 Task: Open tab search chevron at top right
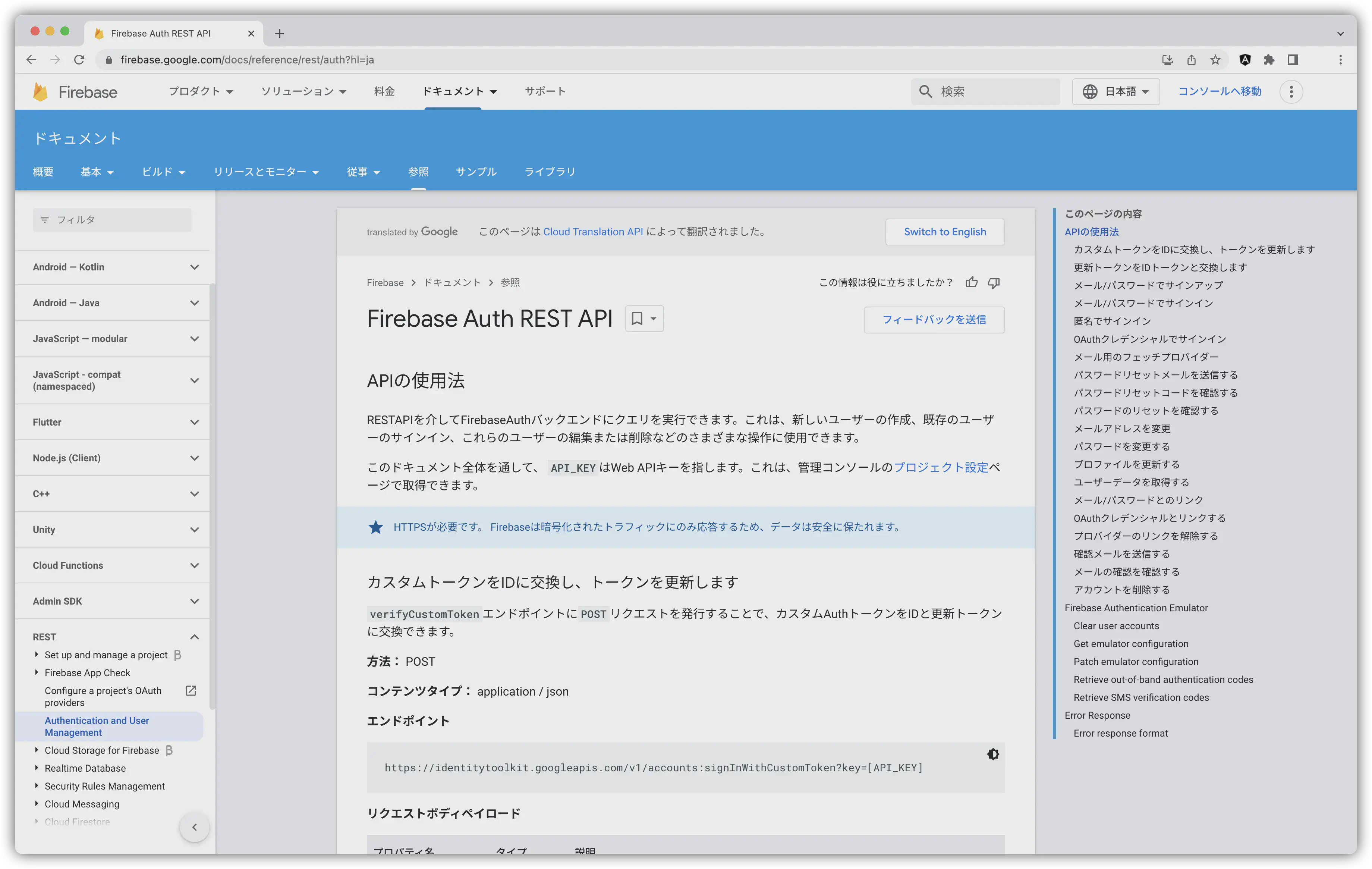point(1341,34)
